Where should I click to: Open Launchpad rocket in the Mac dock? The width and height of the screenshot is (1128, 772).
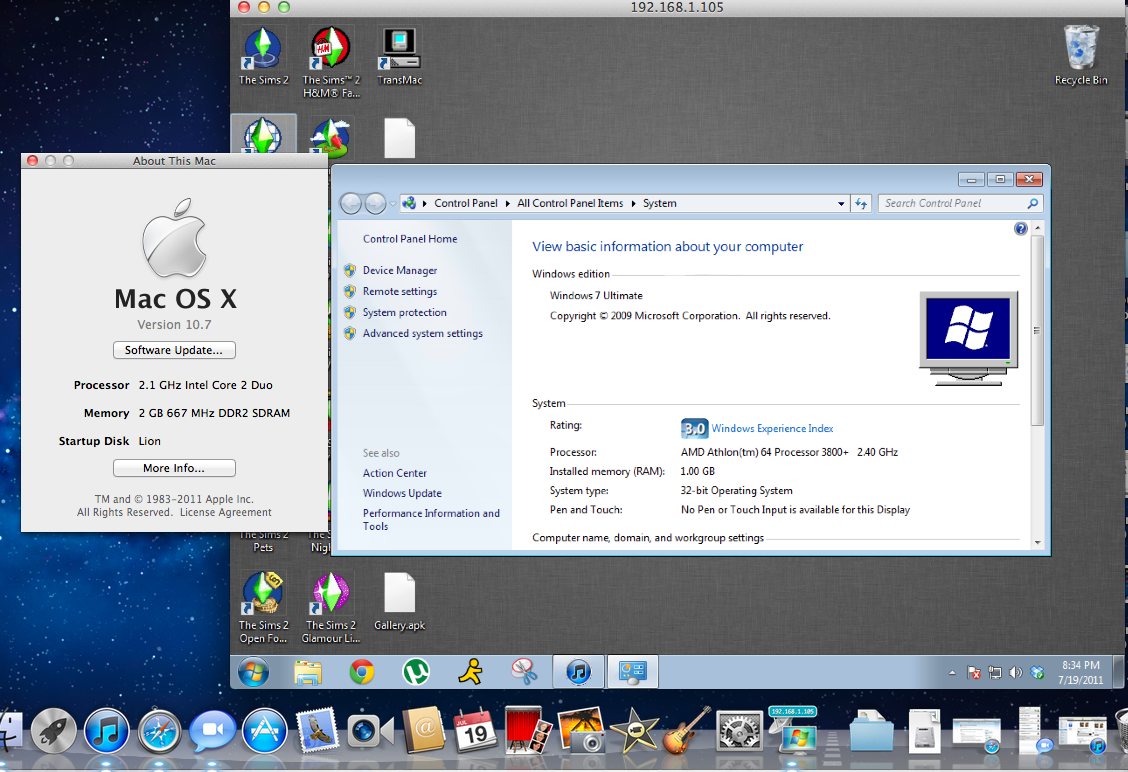pyautogui.click(x=53, y=731)
